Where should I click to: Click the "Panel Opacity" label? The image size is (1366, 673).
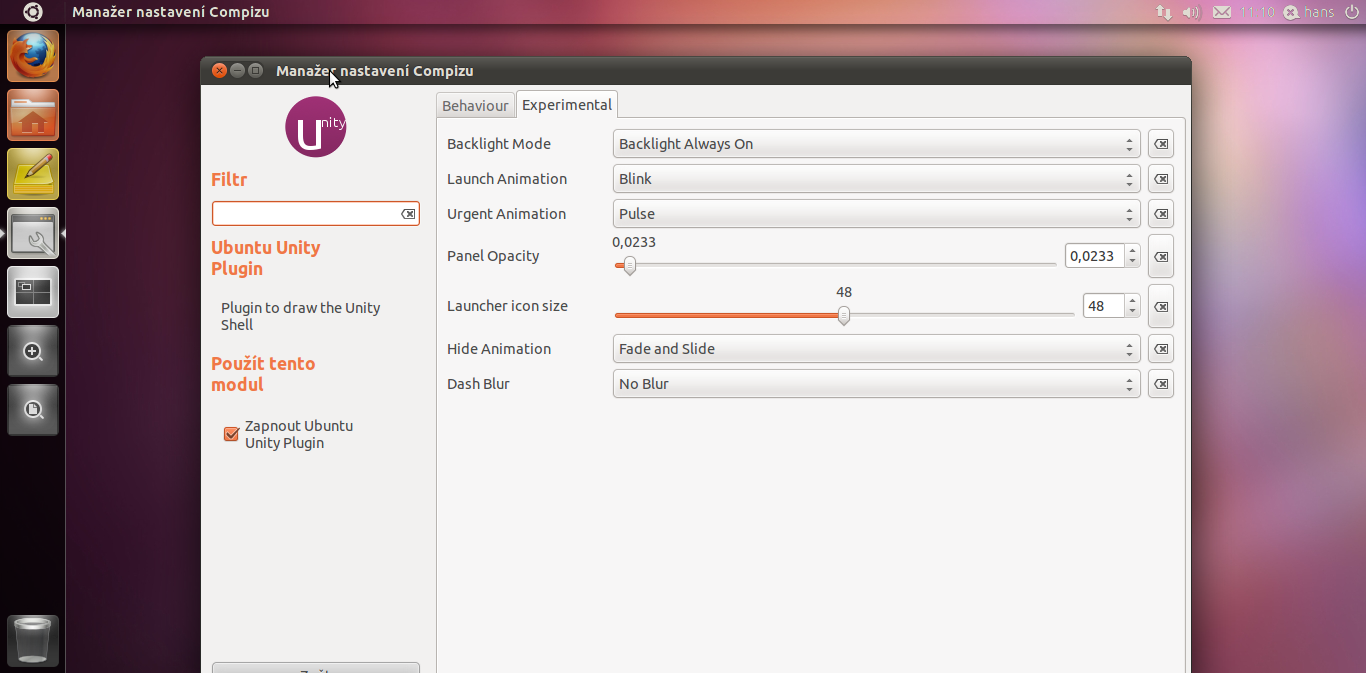point(493,256)
